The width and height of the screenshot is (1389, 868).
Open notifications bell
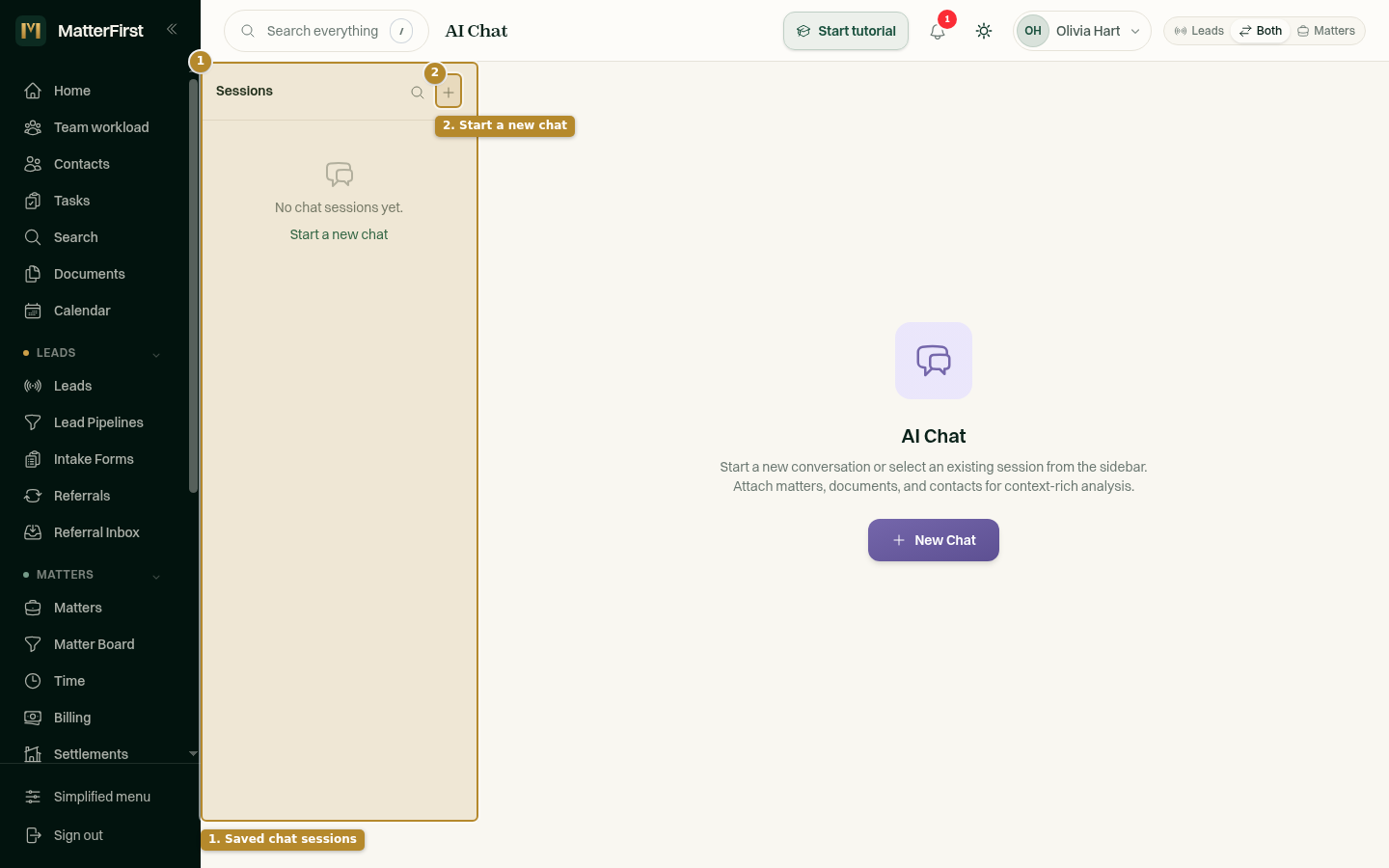(938, 31)
